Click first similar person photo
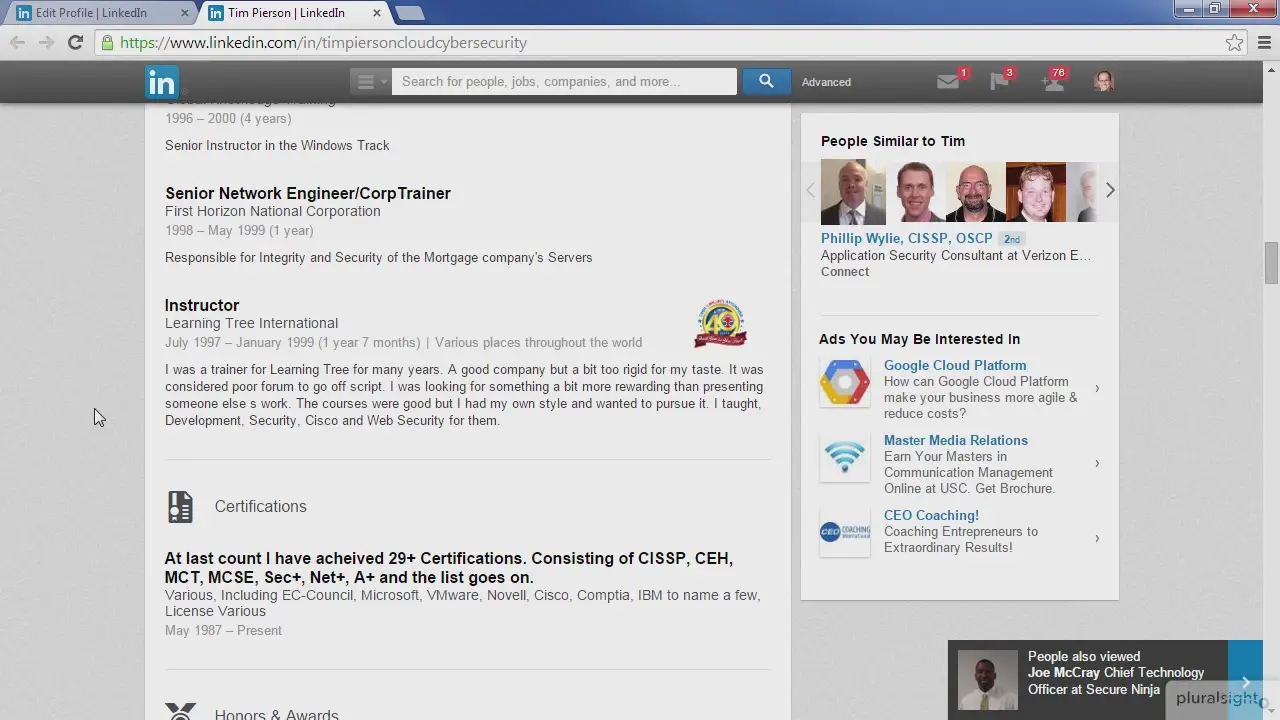Image resolution: width=1280 pixels, height=720 pixels. [853, 192]
